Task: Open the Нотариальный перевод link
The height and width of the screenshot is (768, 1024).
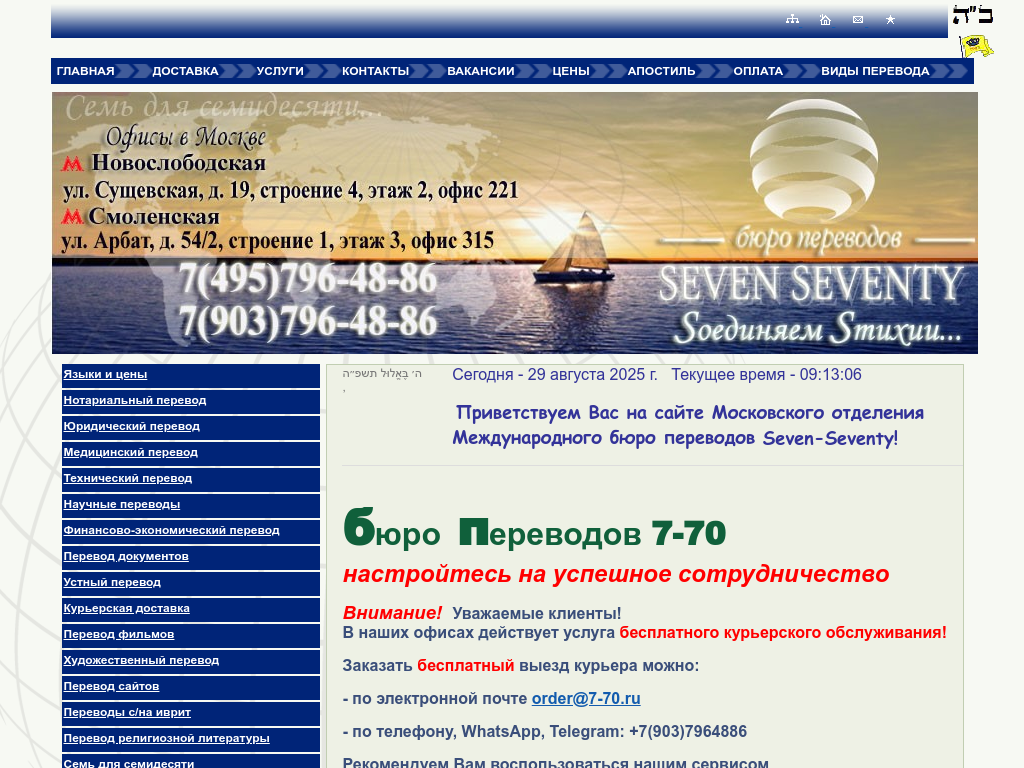Action: [135, 400]
